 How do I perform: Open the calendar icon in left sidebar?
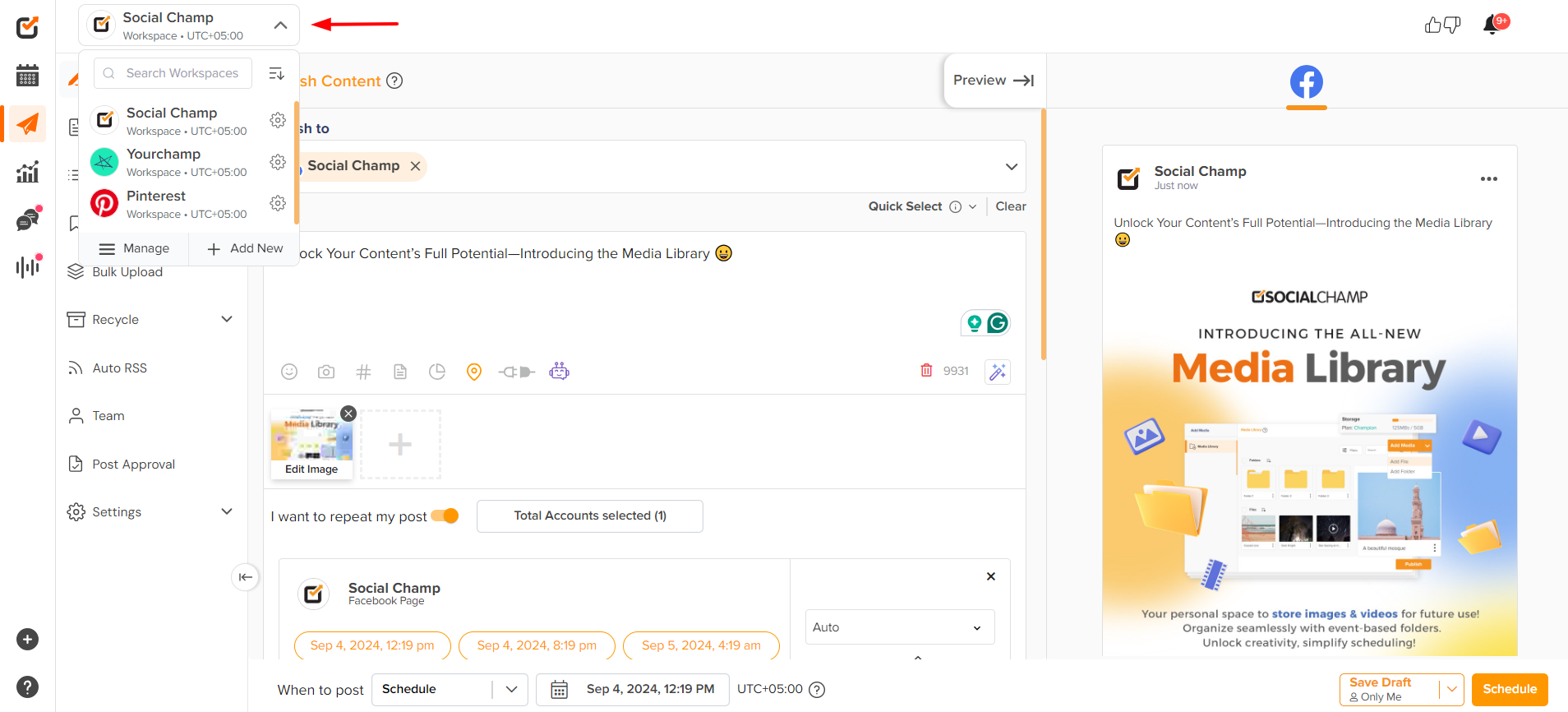click(27, 76)
